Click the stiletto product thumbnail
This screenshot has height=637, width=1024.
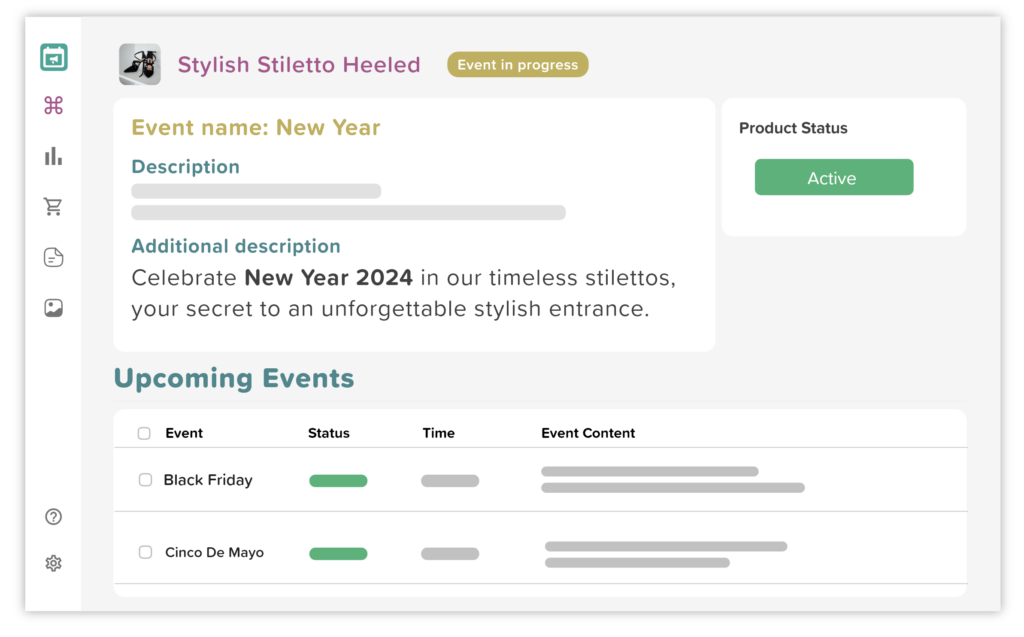tap(140, 64)
